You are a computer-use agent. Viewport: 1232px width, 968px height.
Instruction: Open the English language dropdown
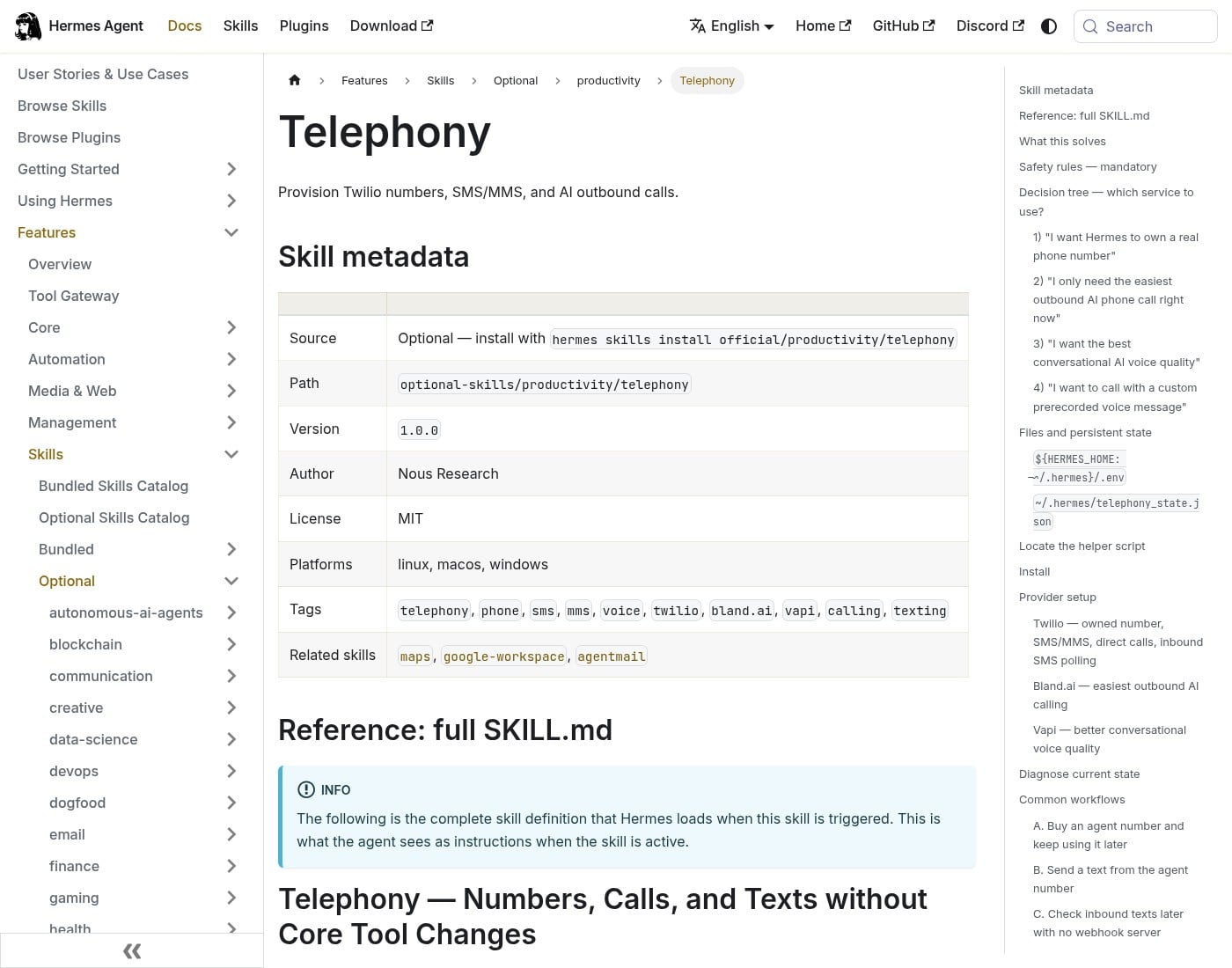732,26
